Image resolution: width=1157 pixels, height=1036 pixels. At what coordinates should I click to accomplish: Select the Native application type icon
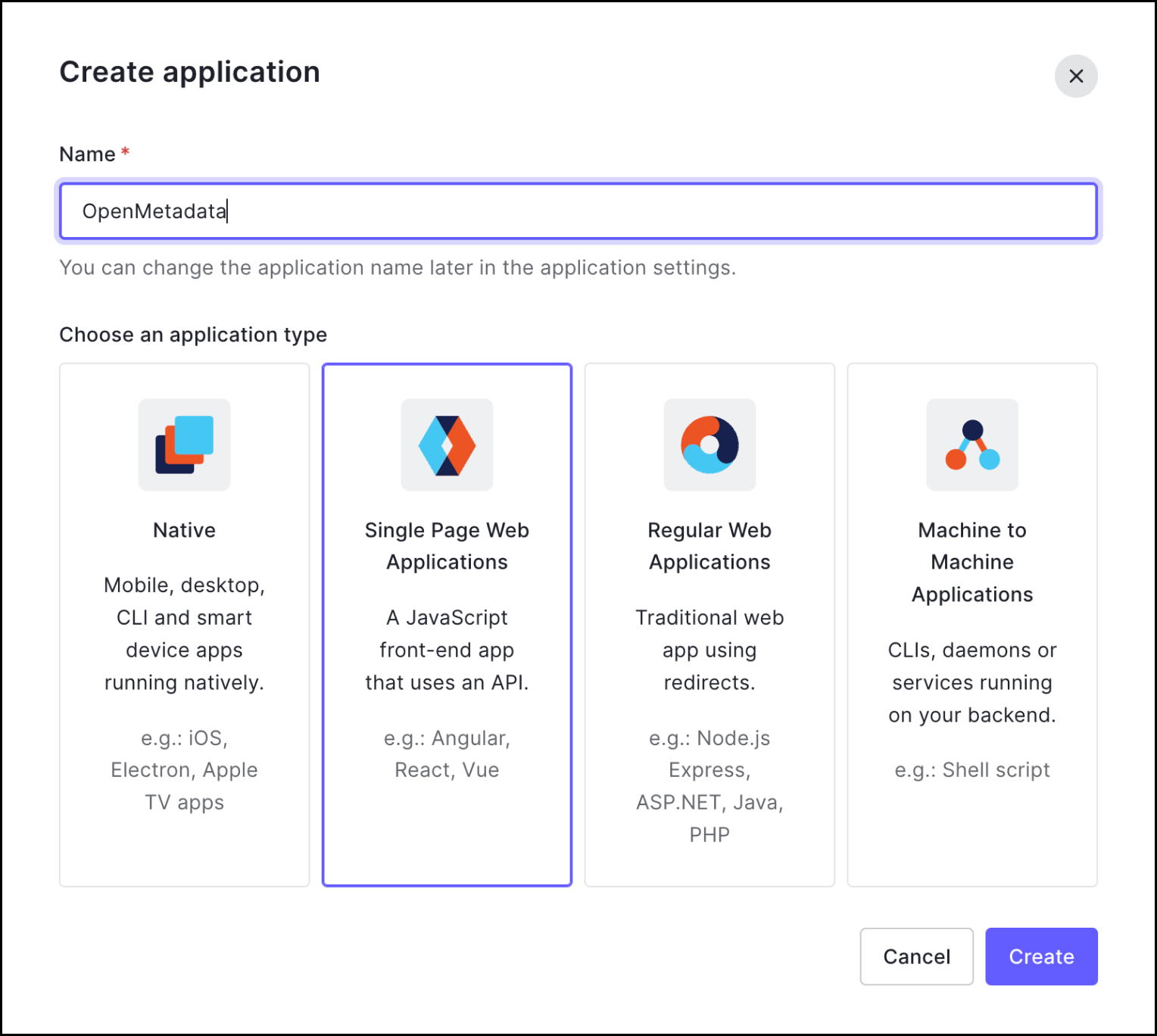pos(184,445)
